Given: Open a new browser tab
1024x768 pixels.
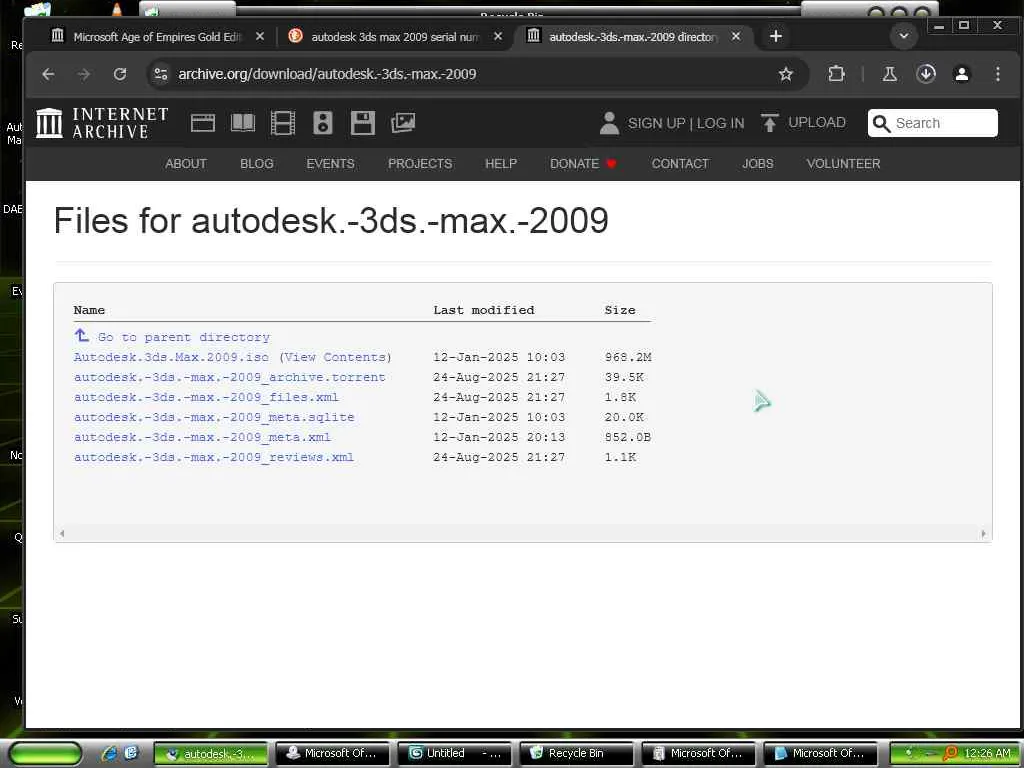Looking at the screenshot, I should coord(776,37).
